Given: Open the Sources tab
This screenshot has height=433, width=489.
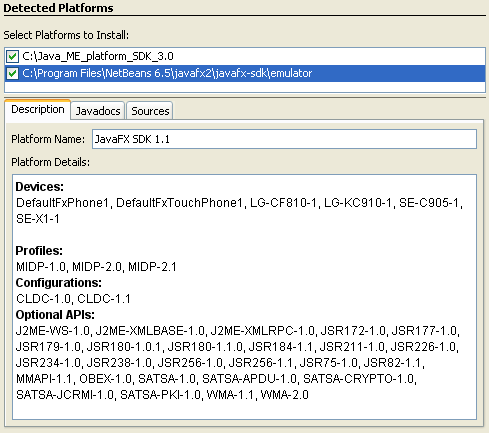Looking at the screenshot, I should (x=150, y=111).
